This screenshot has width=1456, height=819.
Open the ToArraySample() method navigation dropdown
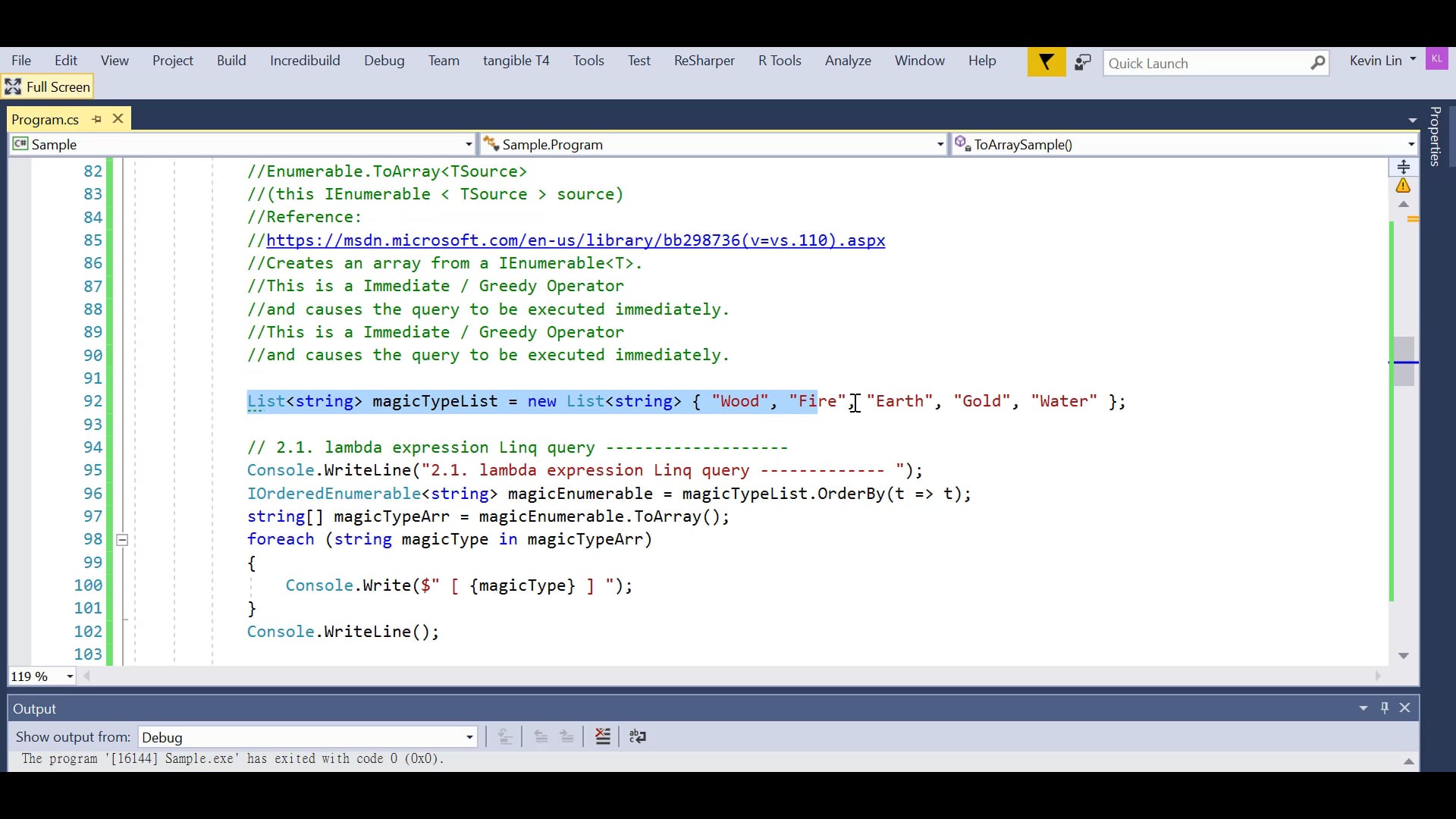coord(1409,144)
